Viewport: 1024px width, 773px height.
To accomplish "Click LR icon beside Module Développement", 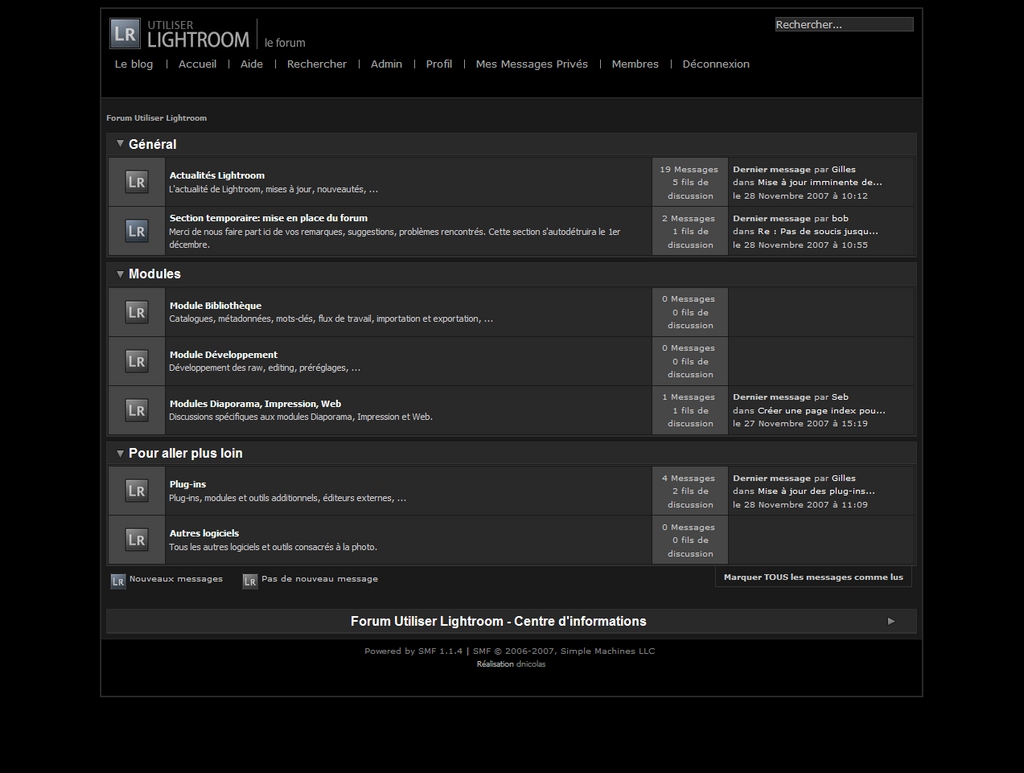I will point(136,361).
